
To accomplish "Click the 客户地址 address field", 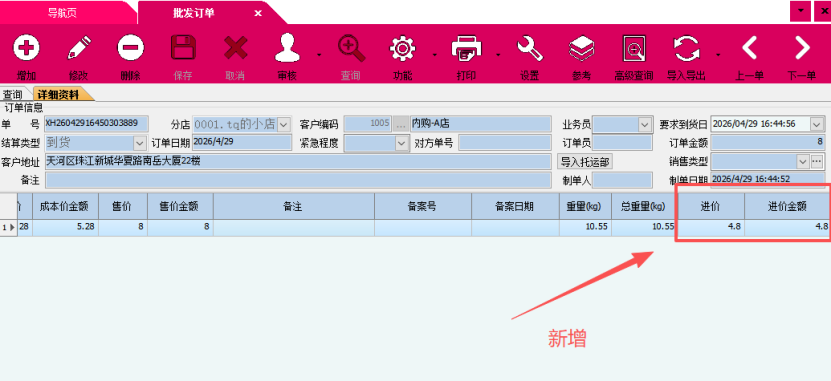I will 298,162.
